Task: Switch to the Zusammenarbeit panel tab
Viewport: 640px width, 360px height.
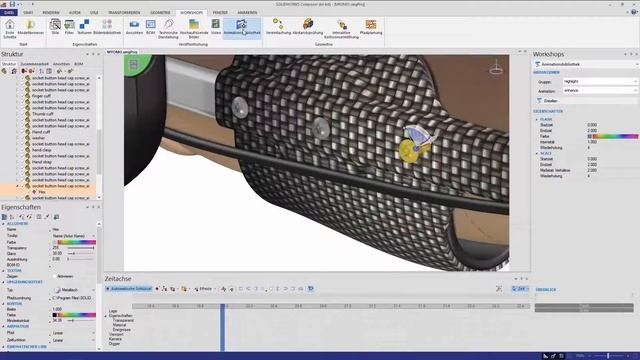Action: pos(34,64)
